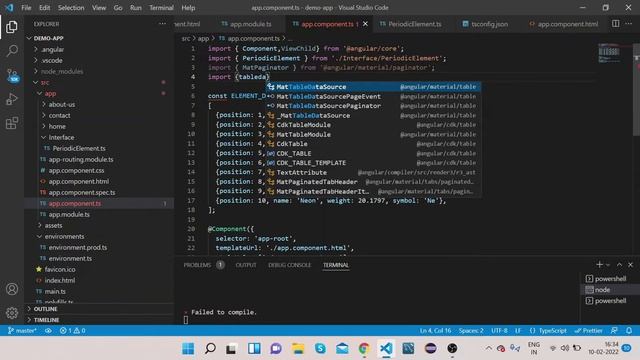
Task: Open terminal launch profile dropdown arrow
Action: (608, 265)
